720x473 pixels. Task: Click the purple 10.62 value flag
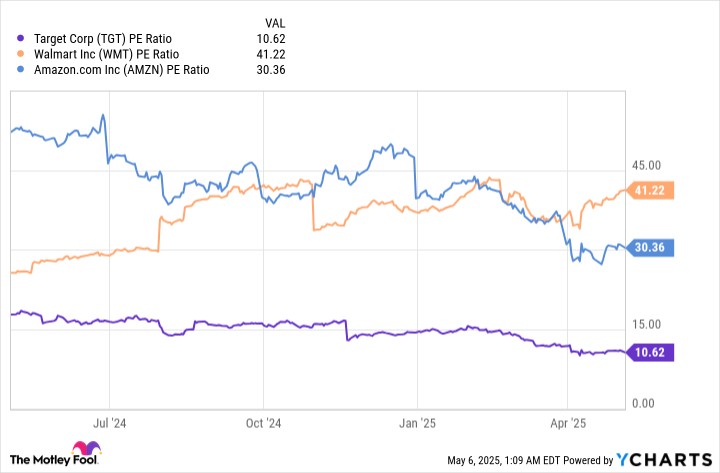[x=651, y=351]
